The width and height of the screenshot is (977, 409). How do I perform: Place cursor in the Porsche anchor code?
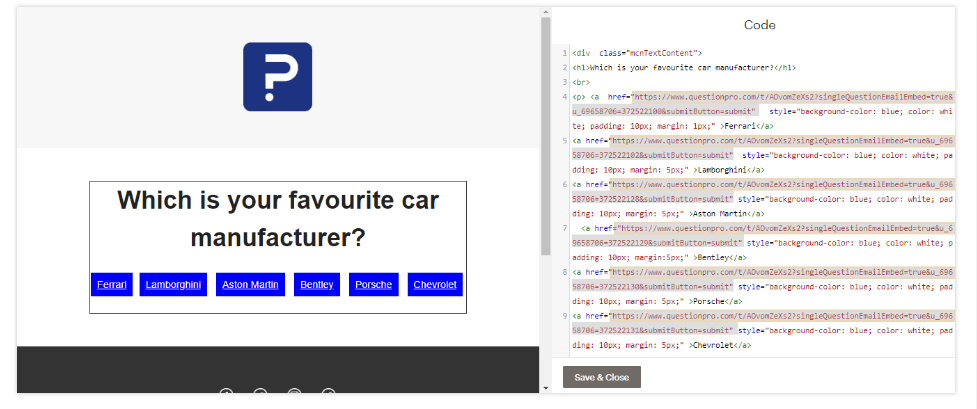click(x=763, y=286)
